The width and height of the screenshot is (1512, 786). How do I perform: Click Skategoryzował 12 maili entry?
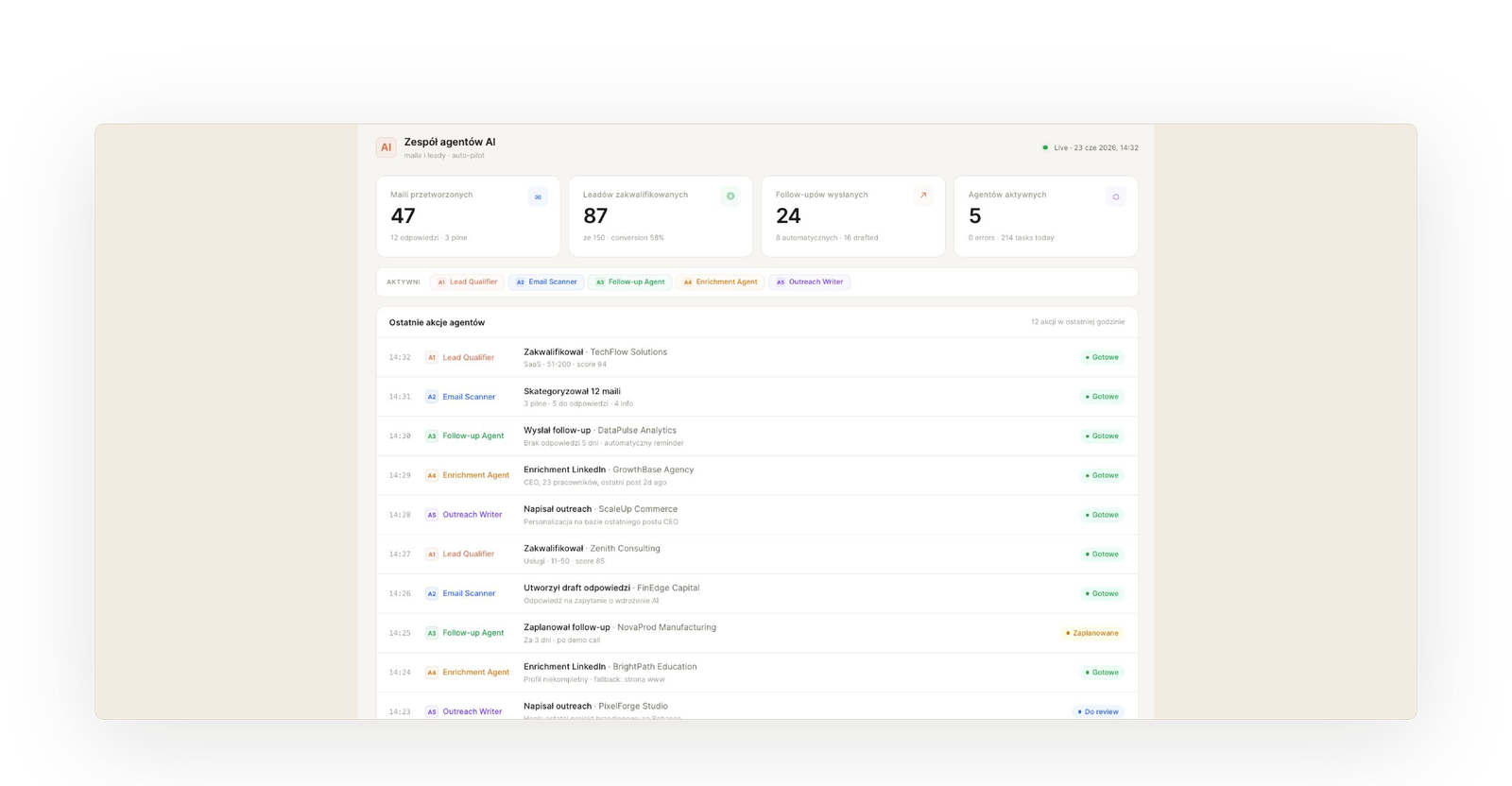[572, 391]
